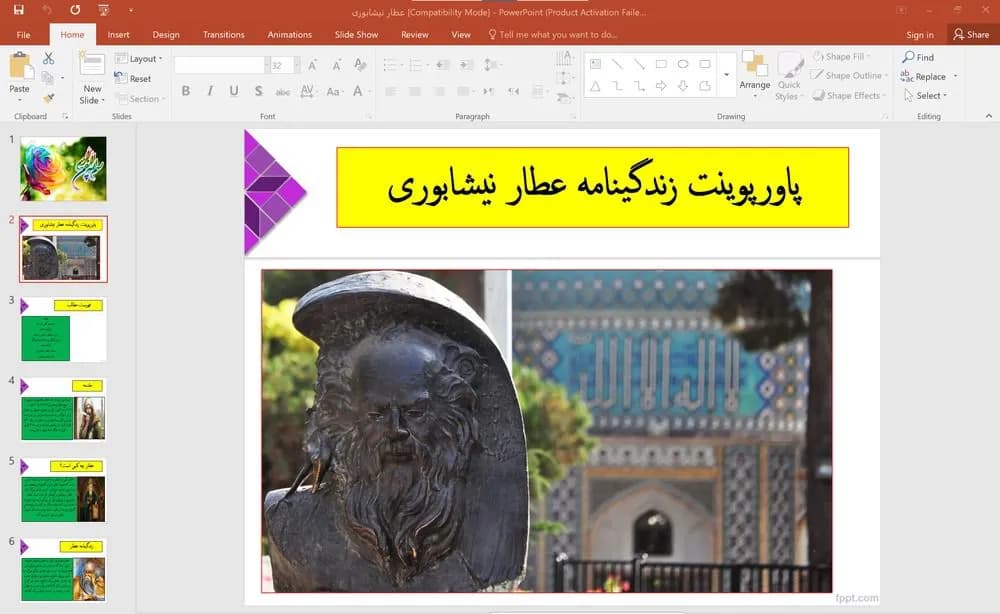Click the Paste clipboard icon

20,66
